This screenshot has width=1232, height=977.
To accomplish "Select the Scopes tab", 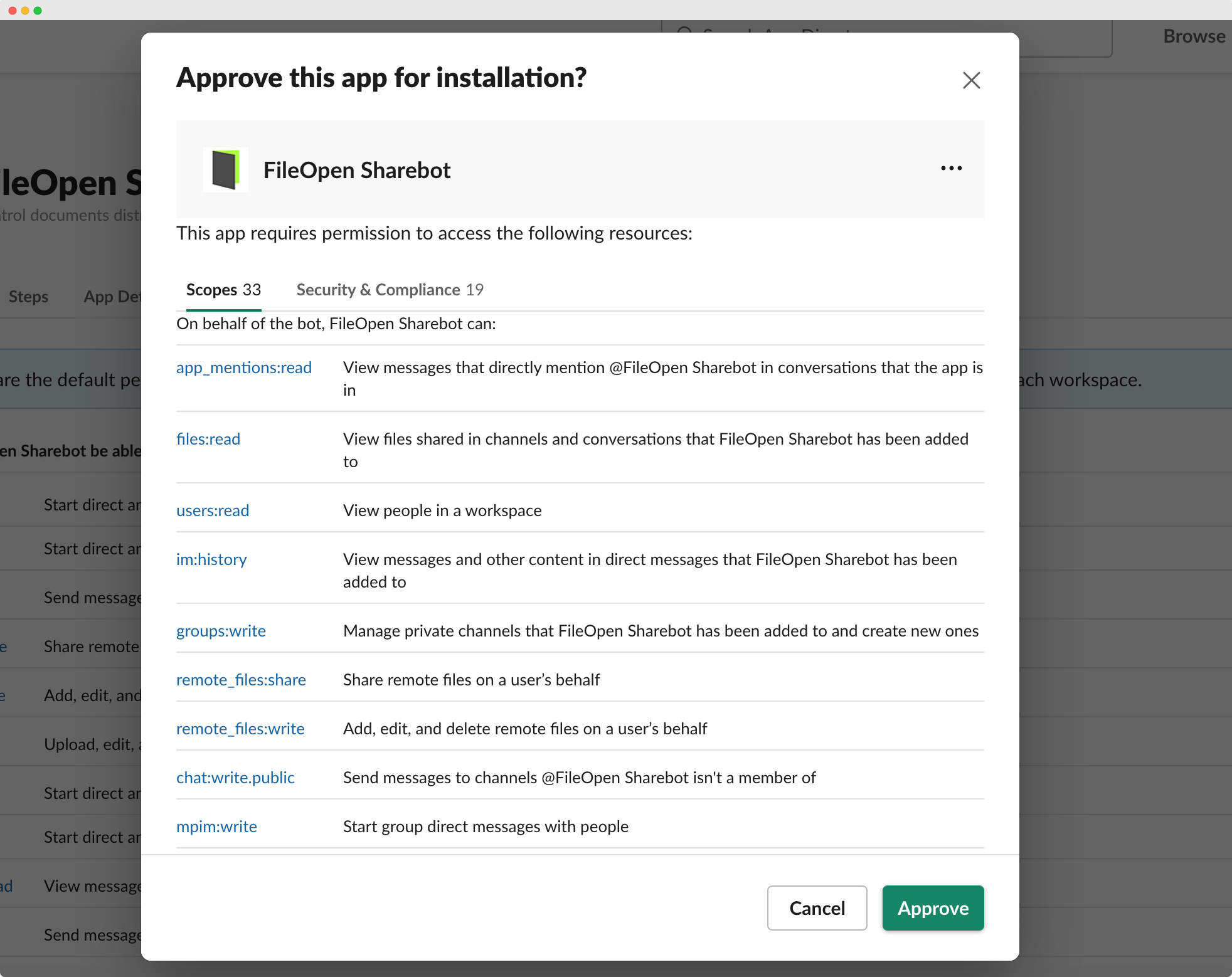I will click(x=223, y=289).
